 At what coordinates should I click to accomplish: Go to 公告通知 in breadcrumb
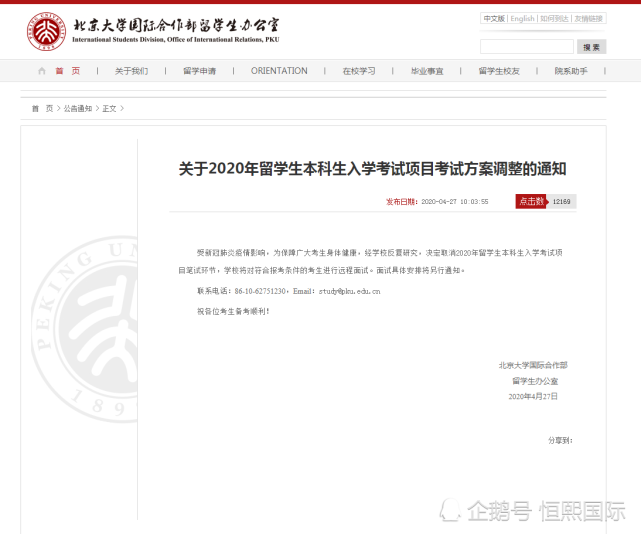(78, 108)
